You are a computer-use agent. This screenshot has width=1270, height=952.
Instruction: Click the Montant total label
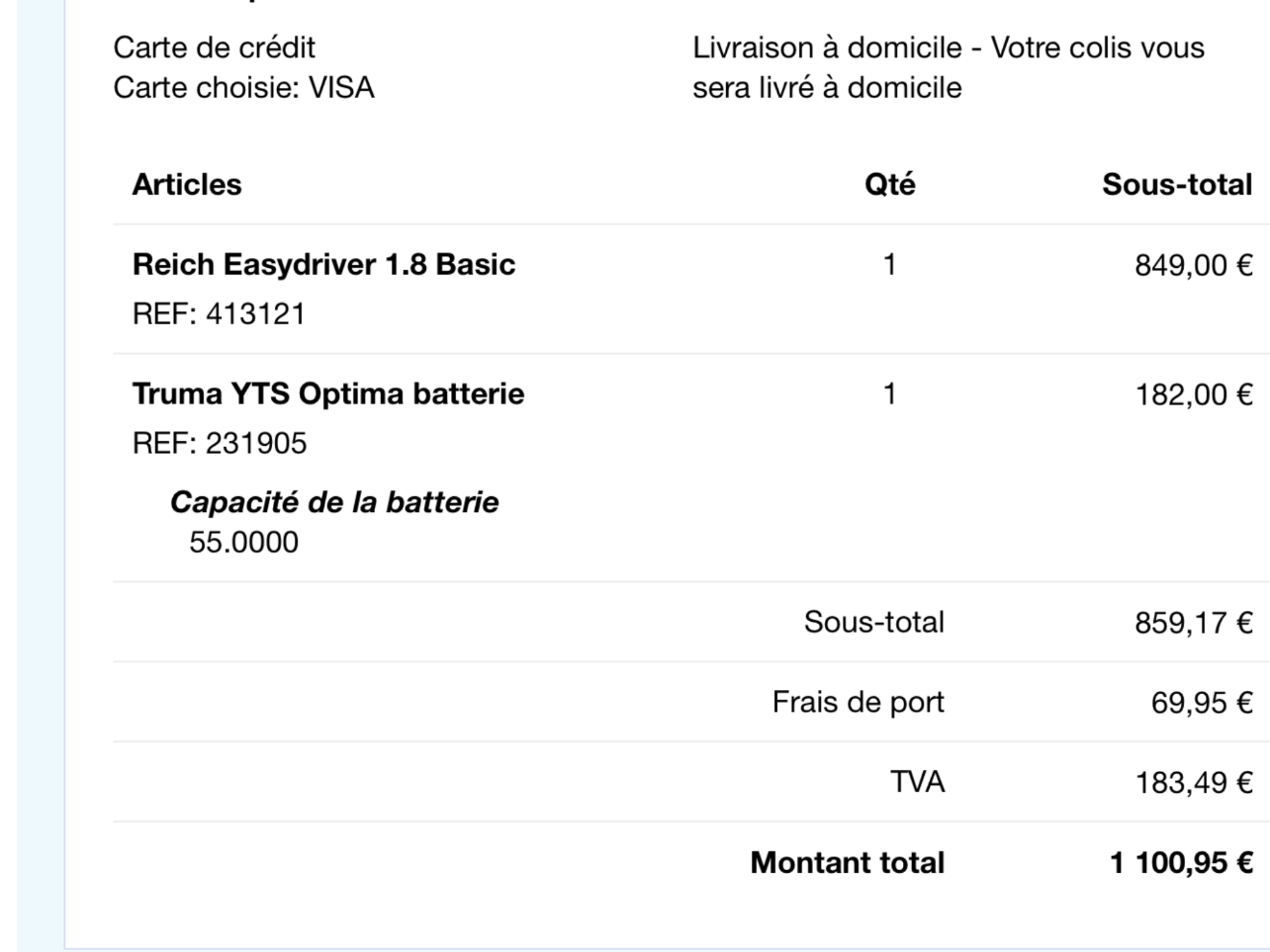847,863
